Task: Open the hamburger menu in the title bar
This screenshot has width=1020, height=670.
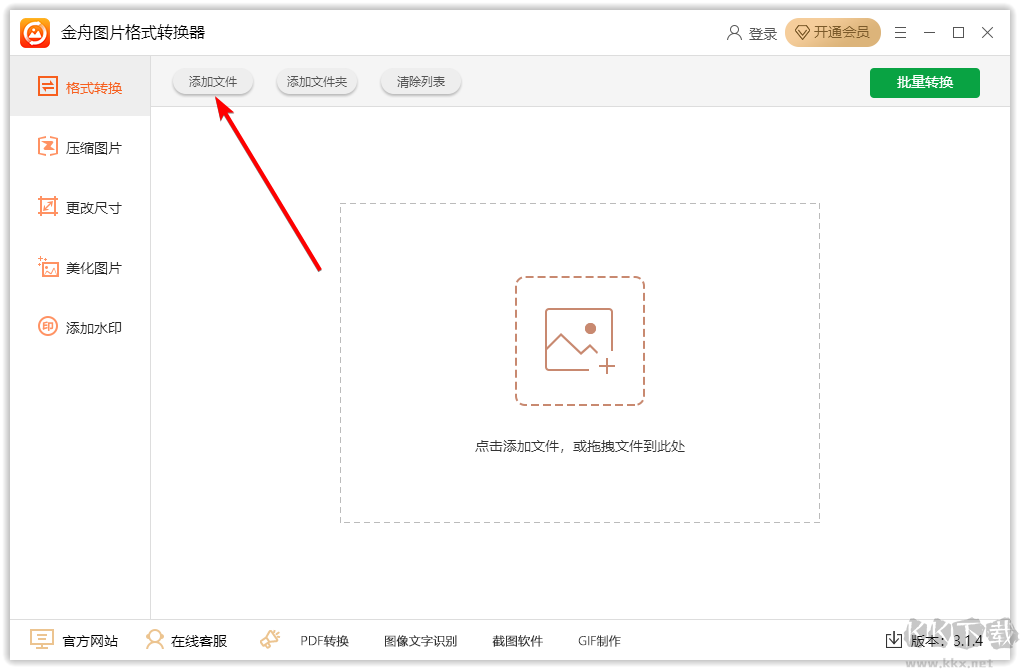Action: [899, 32]
